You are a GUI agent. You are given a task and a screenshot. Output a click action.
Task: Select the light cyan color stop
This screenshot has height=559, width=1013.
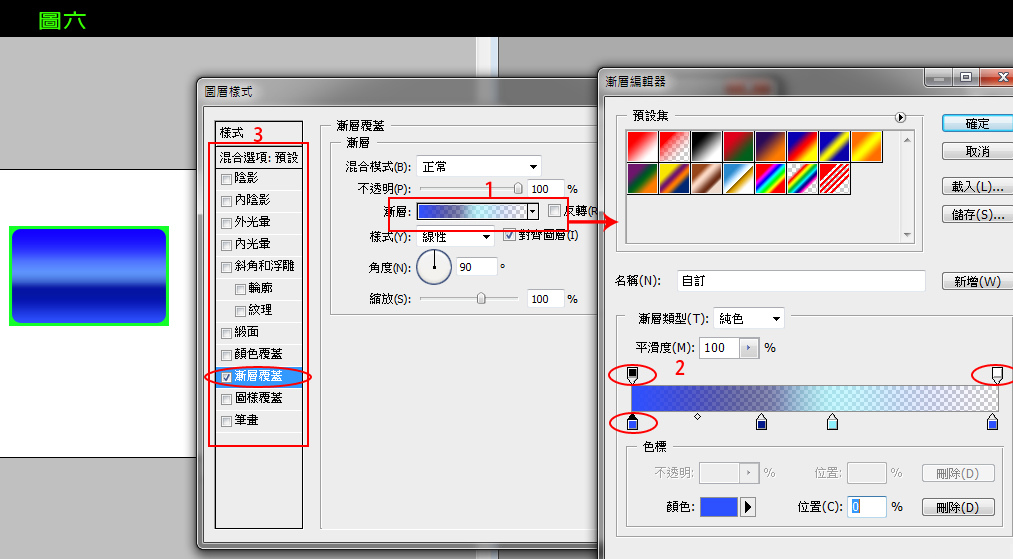[x=833, y=422]
